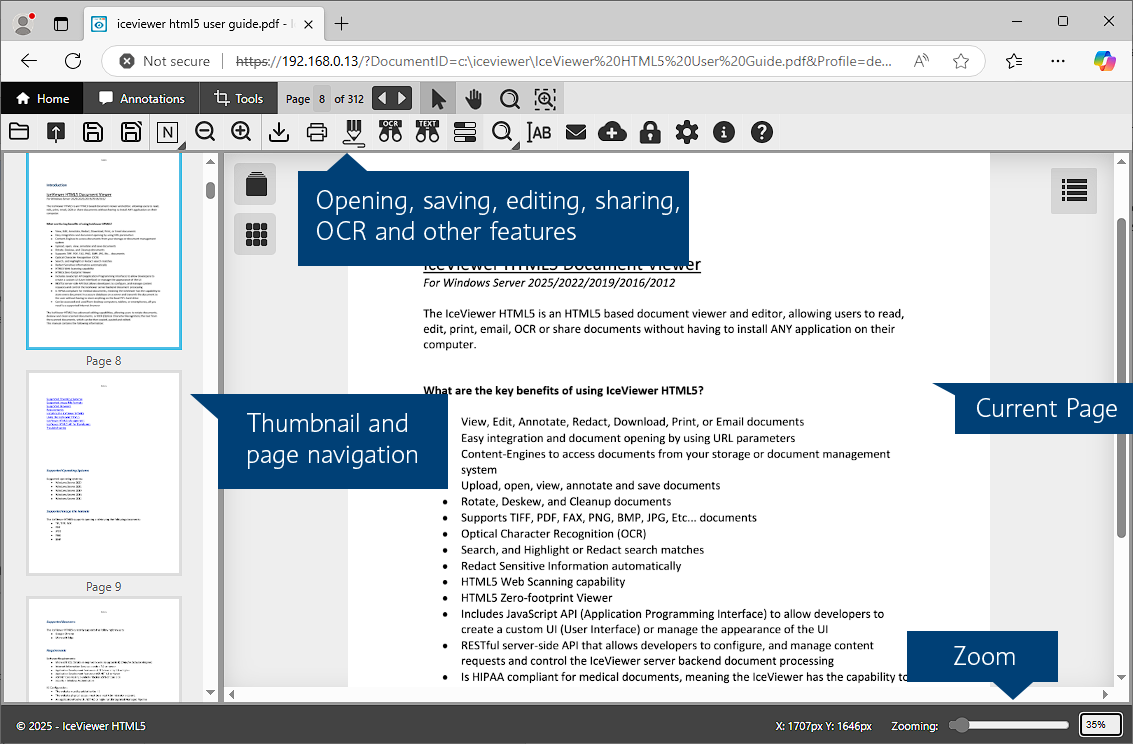Reload the page in the browser
Image resolution: width=1133 pixels, height=744 pixels.
(x=73, y=61)
